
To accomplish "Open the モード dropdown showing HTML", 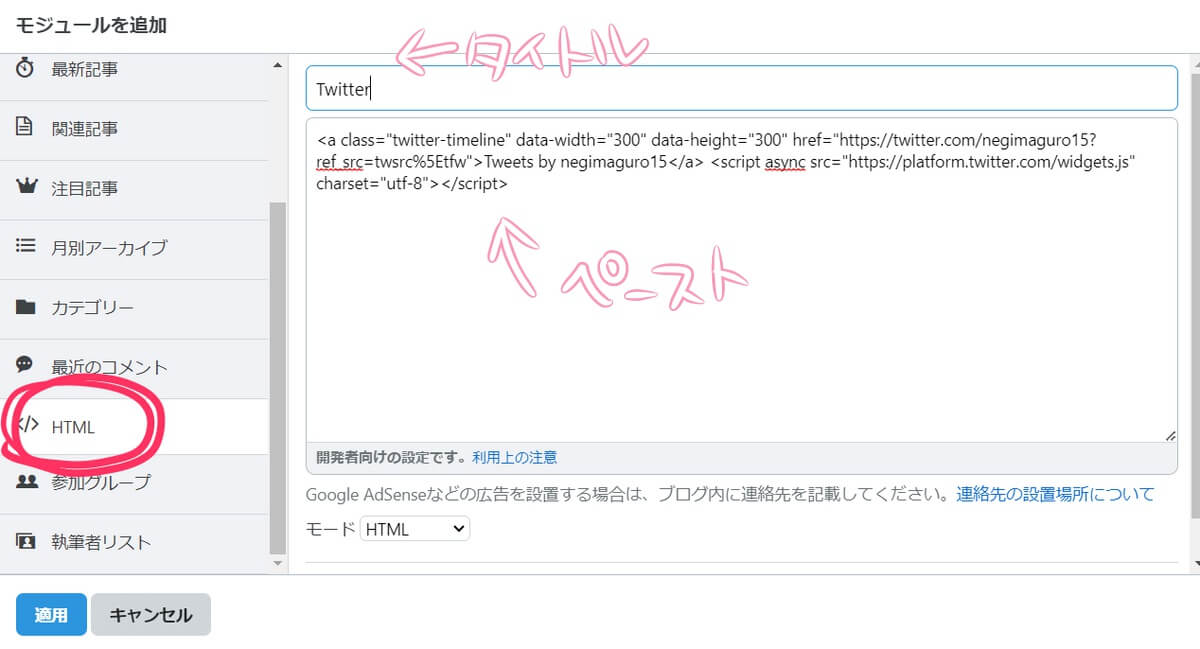I will coord(414,528).
